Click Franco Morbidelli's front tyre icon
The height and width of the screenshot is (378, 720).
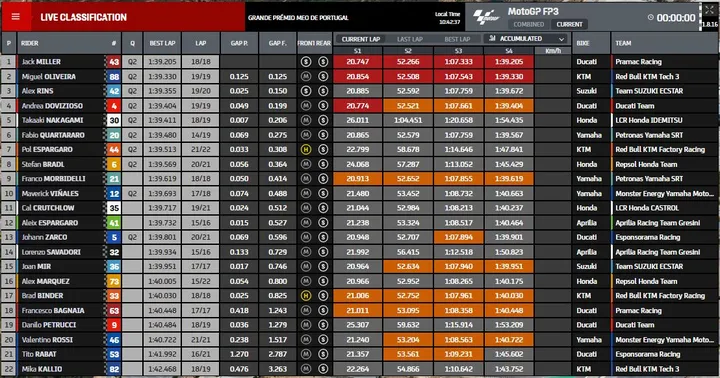(x=306, y=179)
